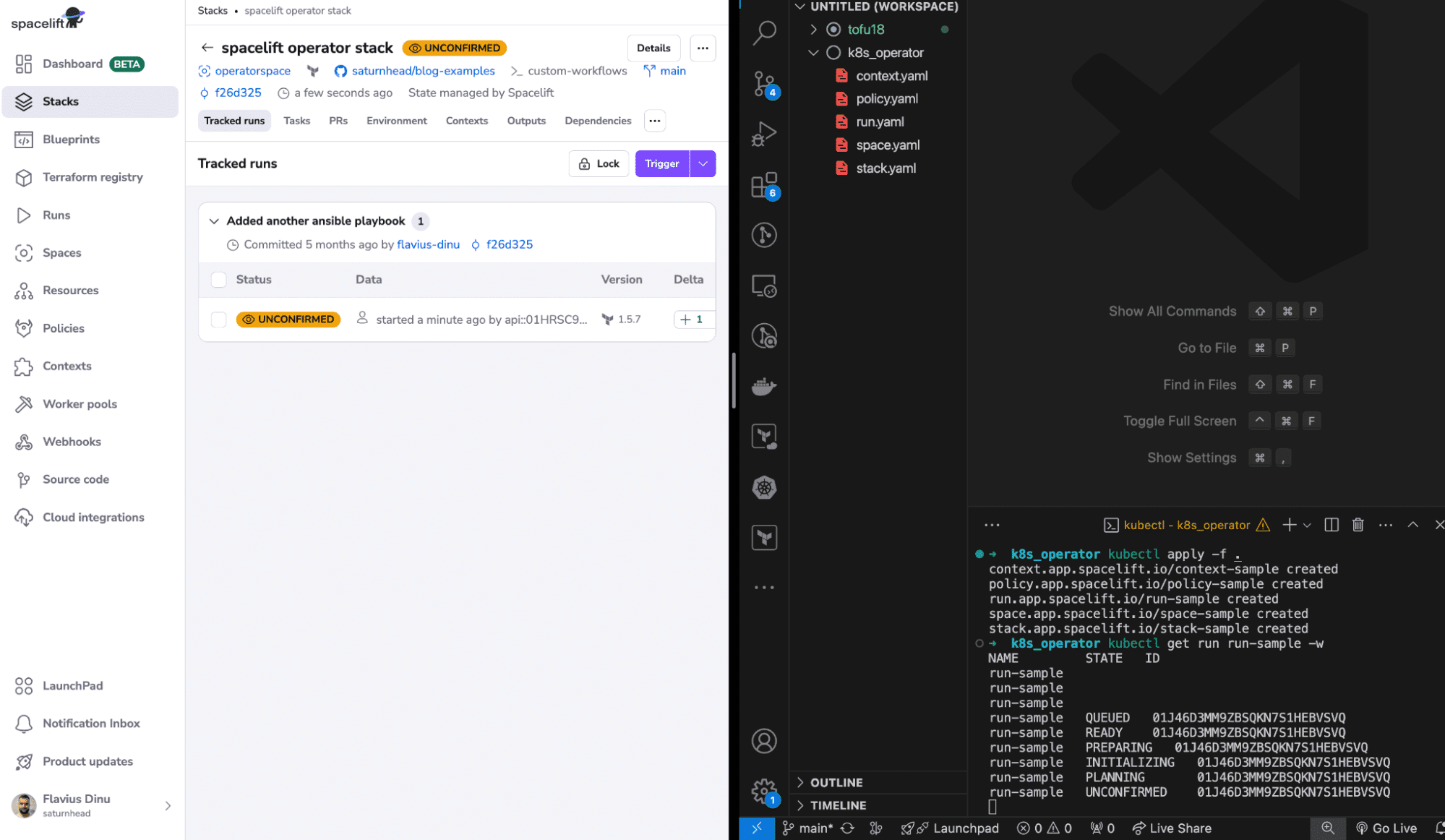
Task: Split the terminal panel
Action: click(1331, 525)
